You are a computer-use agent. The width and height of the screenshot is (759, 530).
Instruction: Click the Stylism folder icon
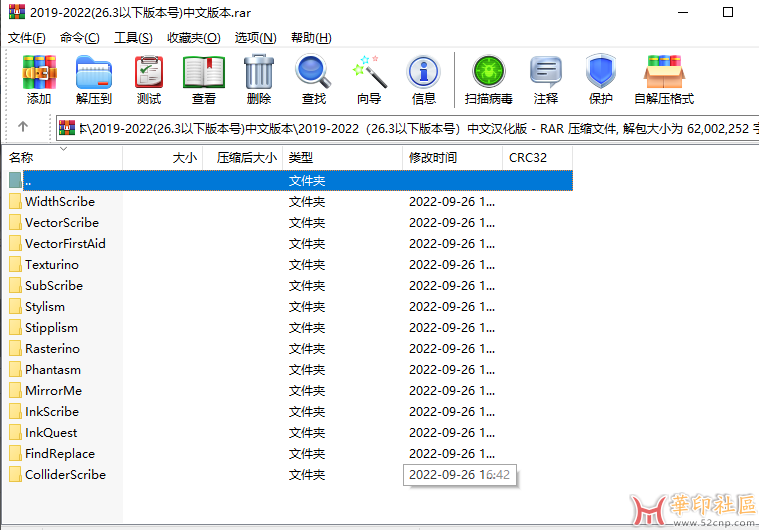tap(15, 306)
